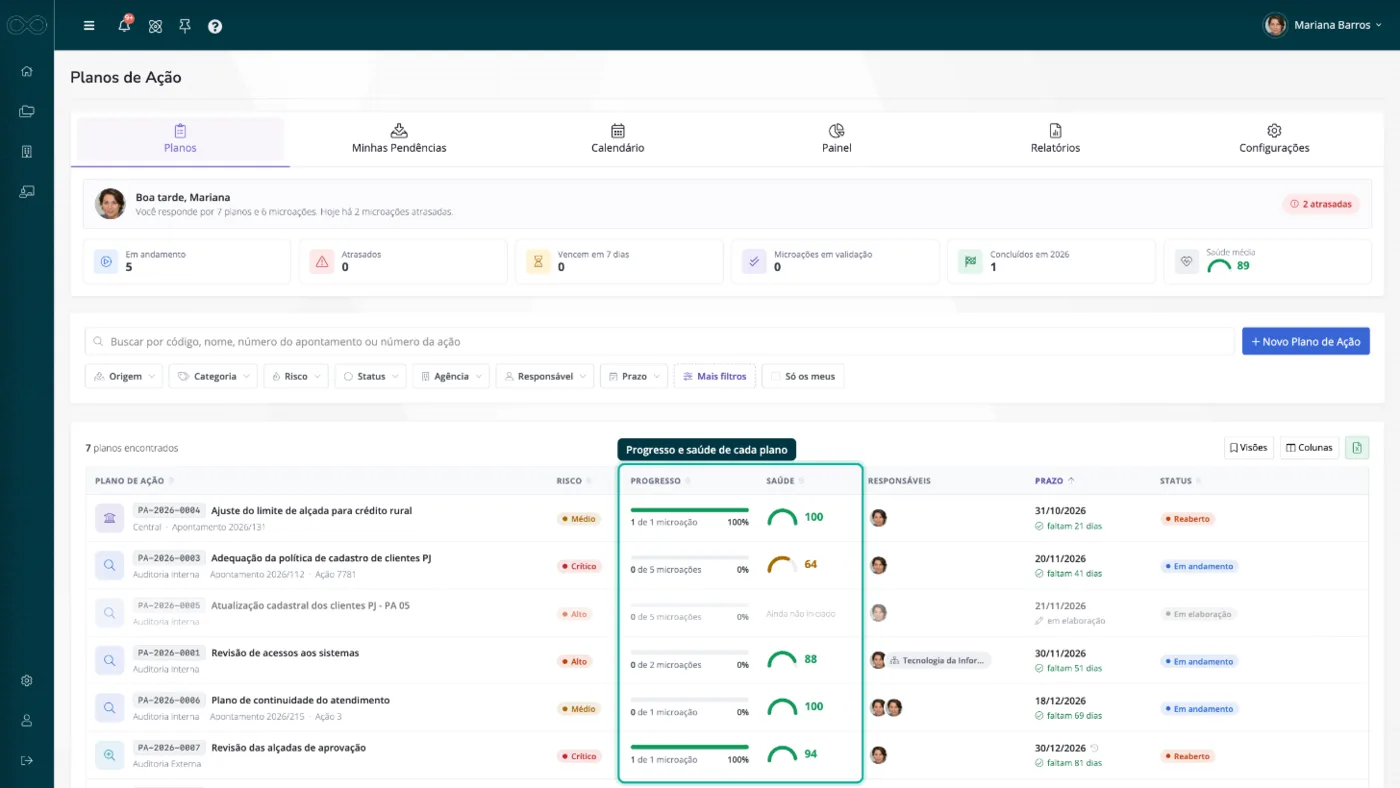Image resolution: width=1400 pixels, height=788 pixels.
Task: Click the progress bar of PA-2026-0007
Action: (689, 747)
